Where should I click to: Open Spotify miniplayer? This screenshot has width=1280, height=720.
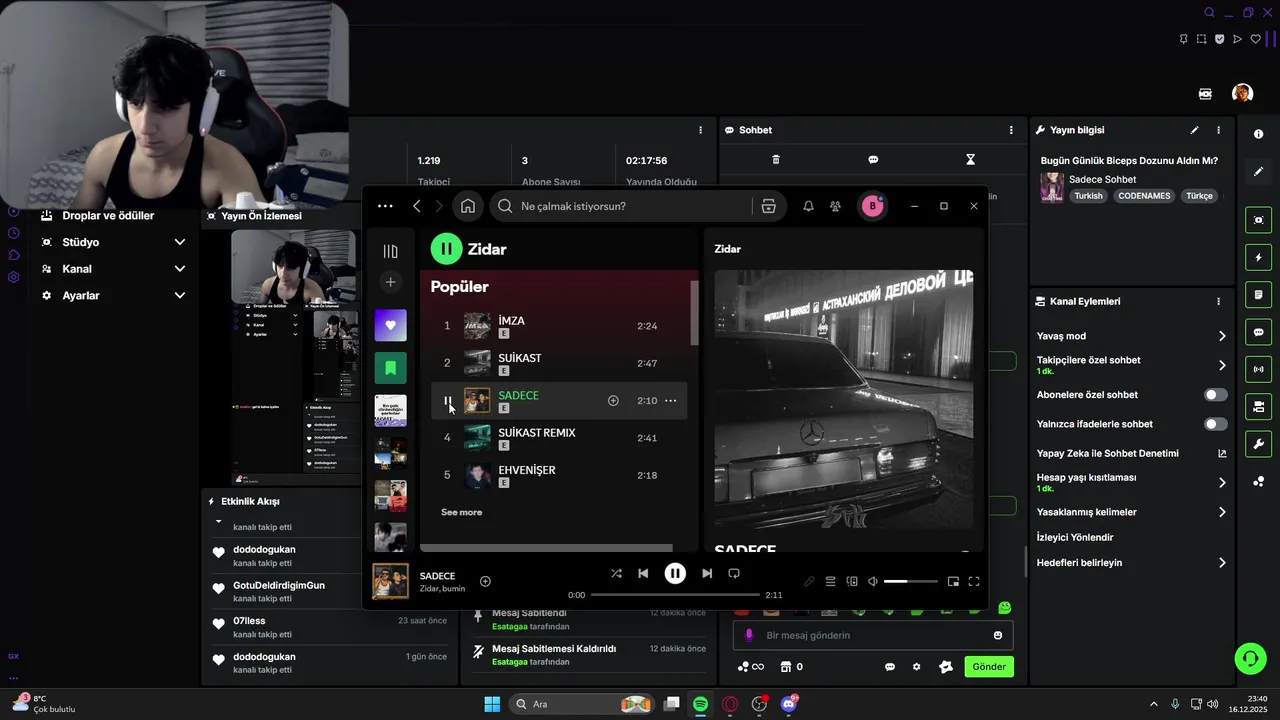tap(953, 581)
